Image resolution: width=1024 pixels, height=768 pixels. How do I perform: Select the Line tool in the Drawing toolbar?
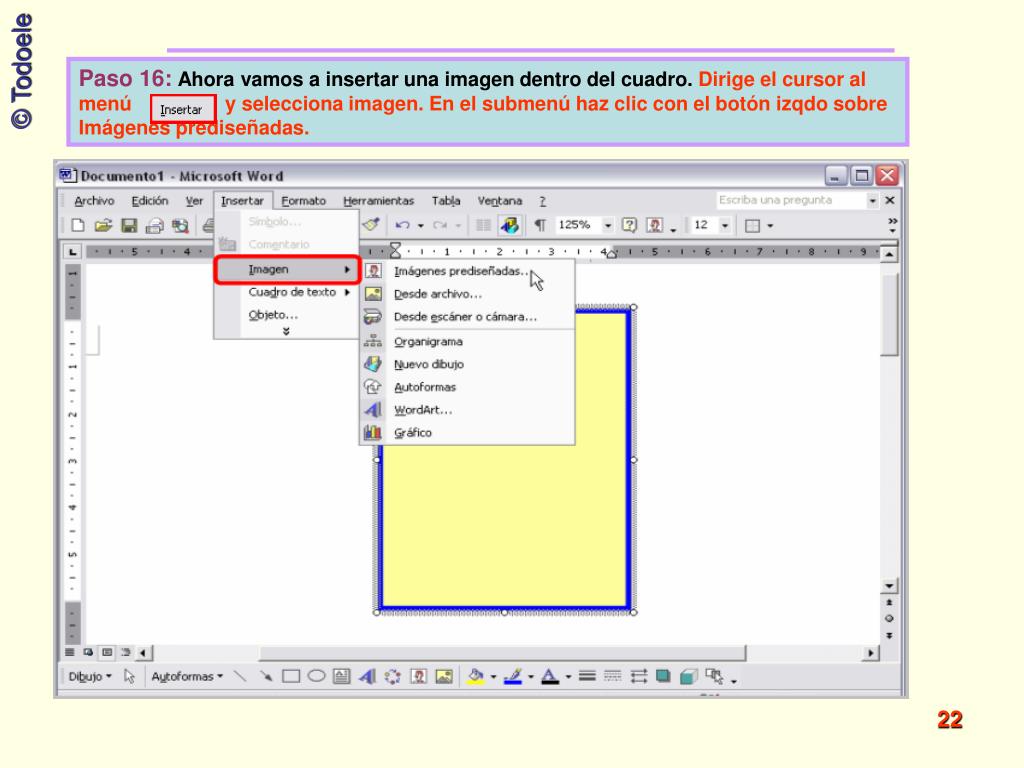point(240,677)
